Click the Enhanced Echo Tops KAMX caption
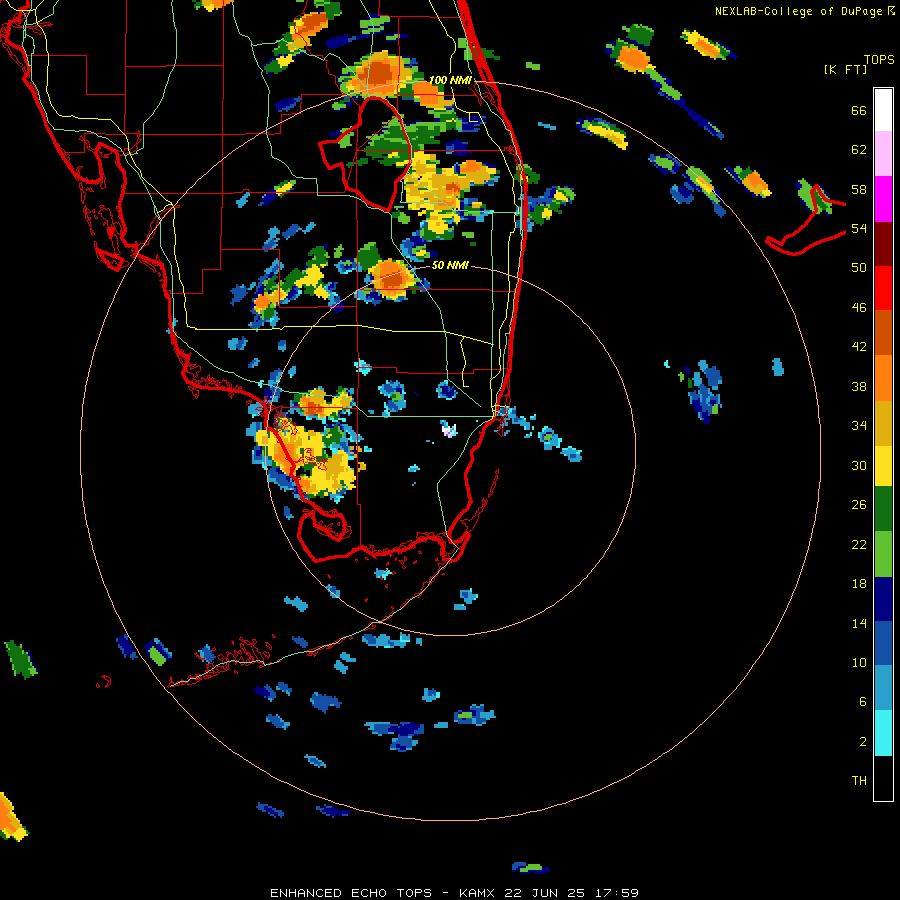 point(454,893)
